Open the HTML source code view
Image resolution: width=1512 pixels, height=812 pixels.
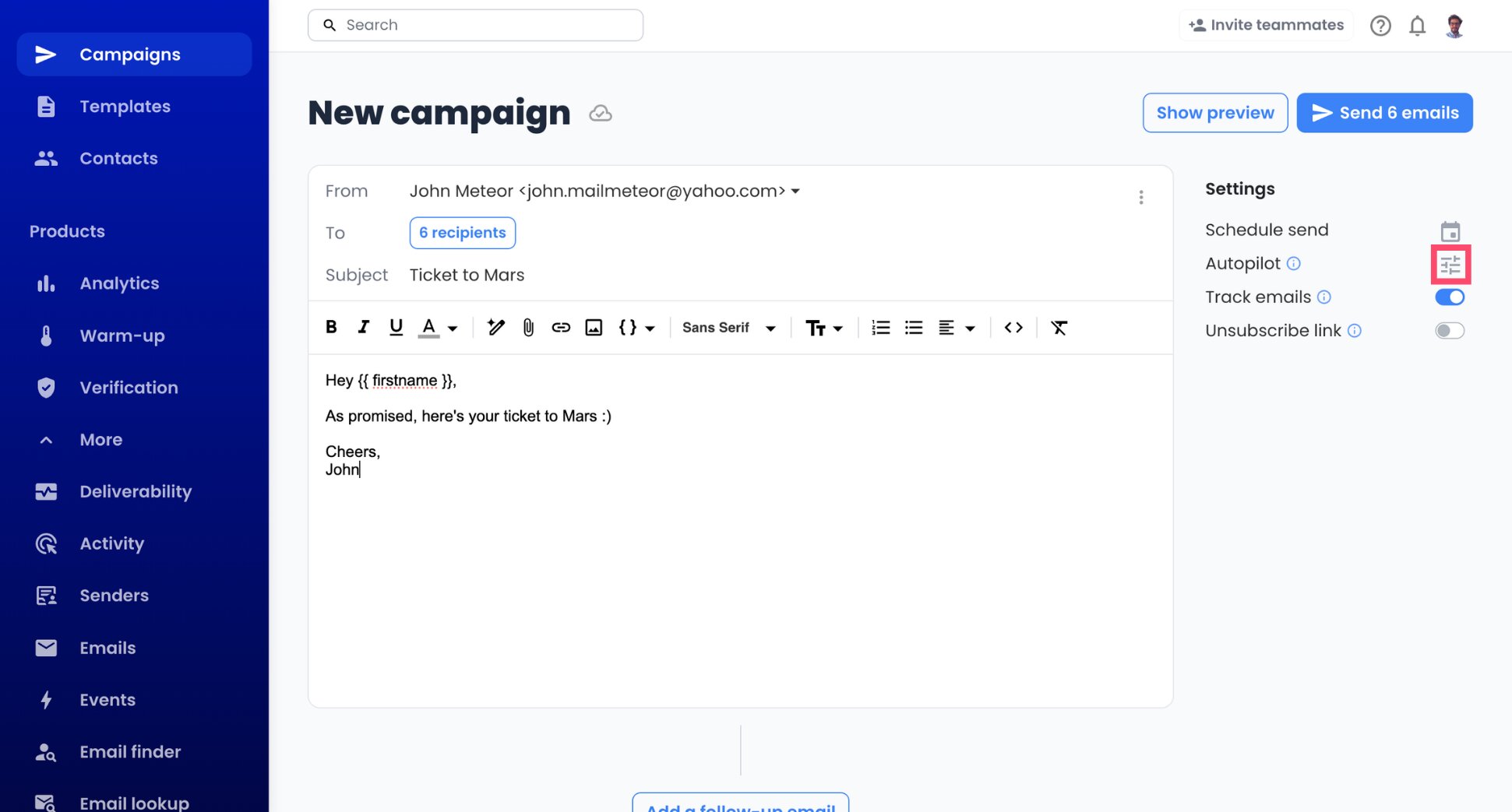tap(1013, 328)
